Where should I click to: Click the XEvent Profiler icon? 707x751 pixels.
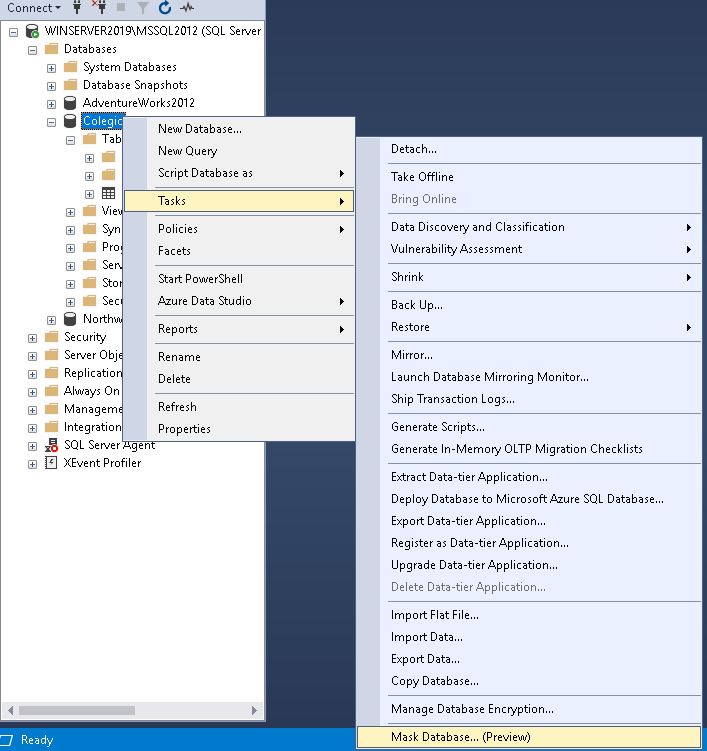click(51, 463)
